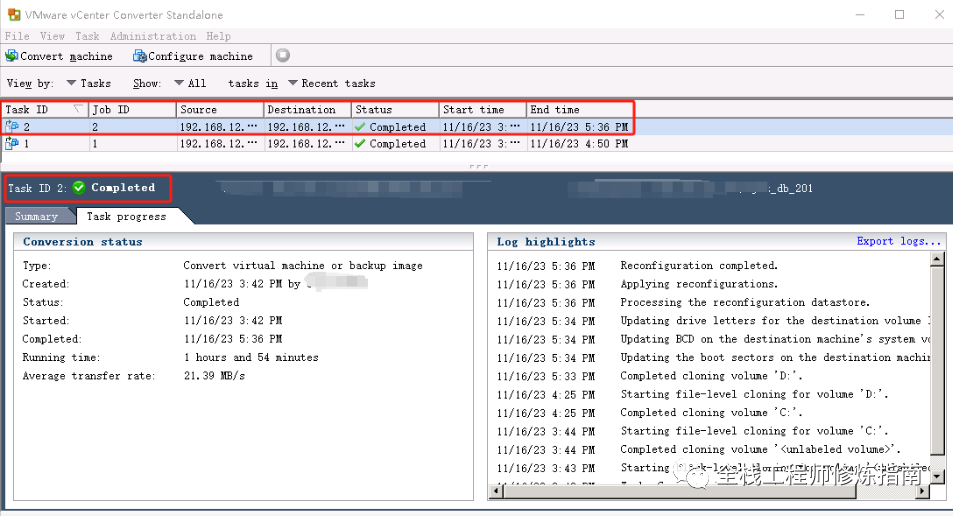Click the running time value '1 hours and 54 minutes'

tap(251, 357)
